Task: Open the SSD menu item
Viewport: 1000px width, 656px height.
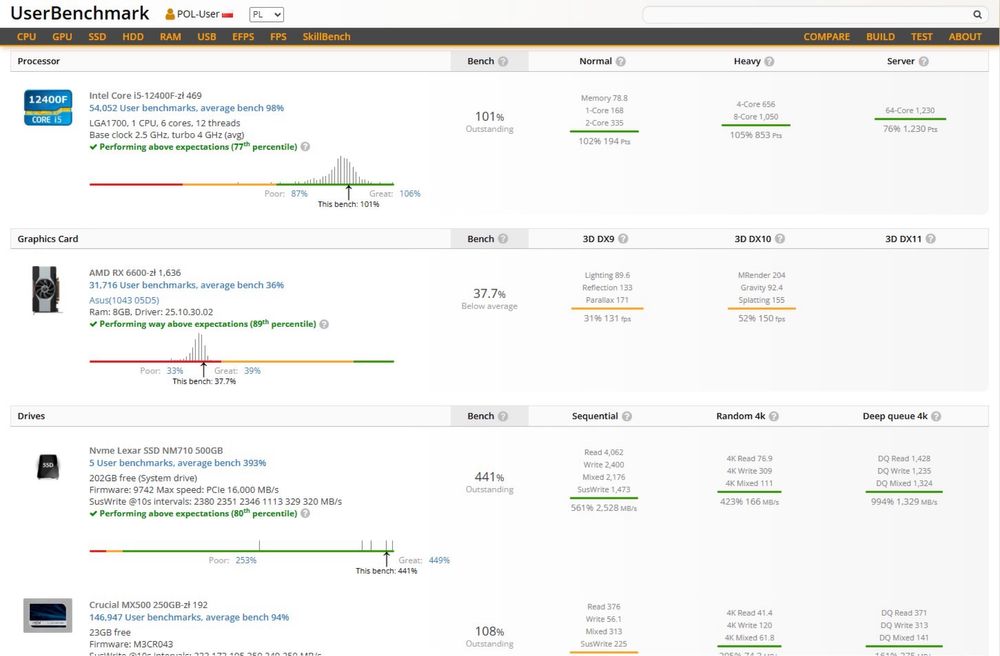Action: [97, 36]
